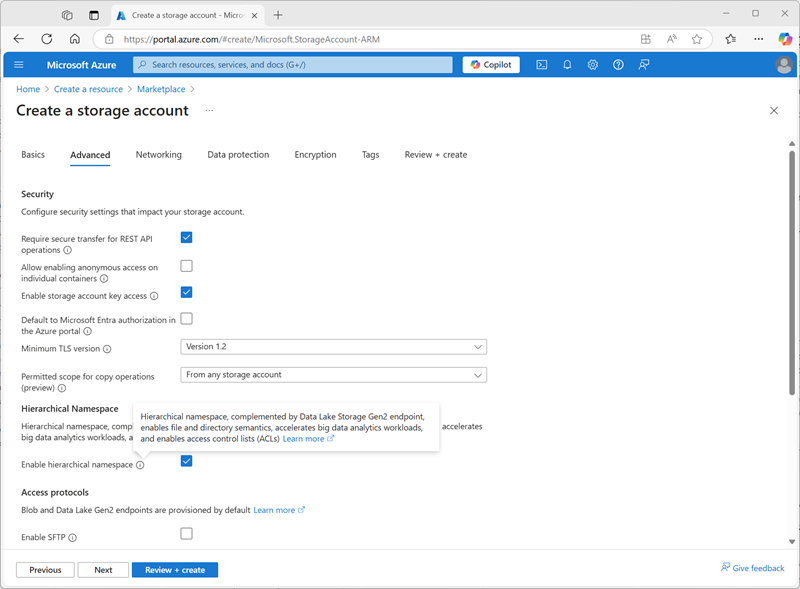Screen dimensions: 800x589
Task: Open the Permitted scope for copy dropdown
Action: pyautogui.click(x=333, y=375)
